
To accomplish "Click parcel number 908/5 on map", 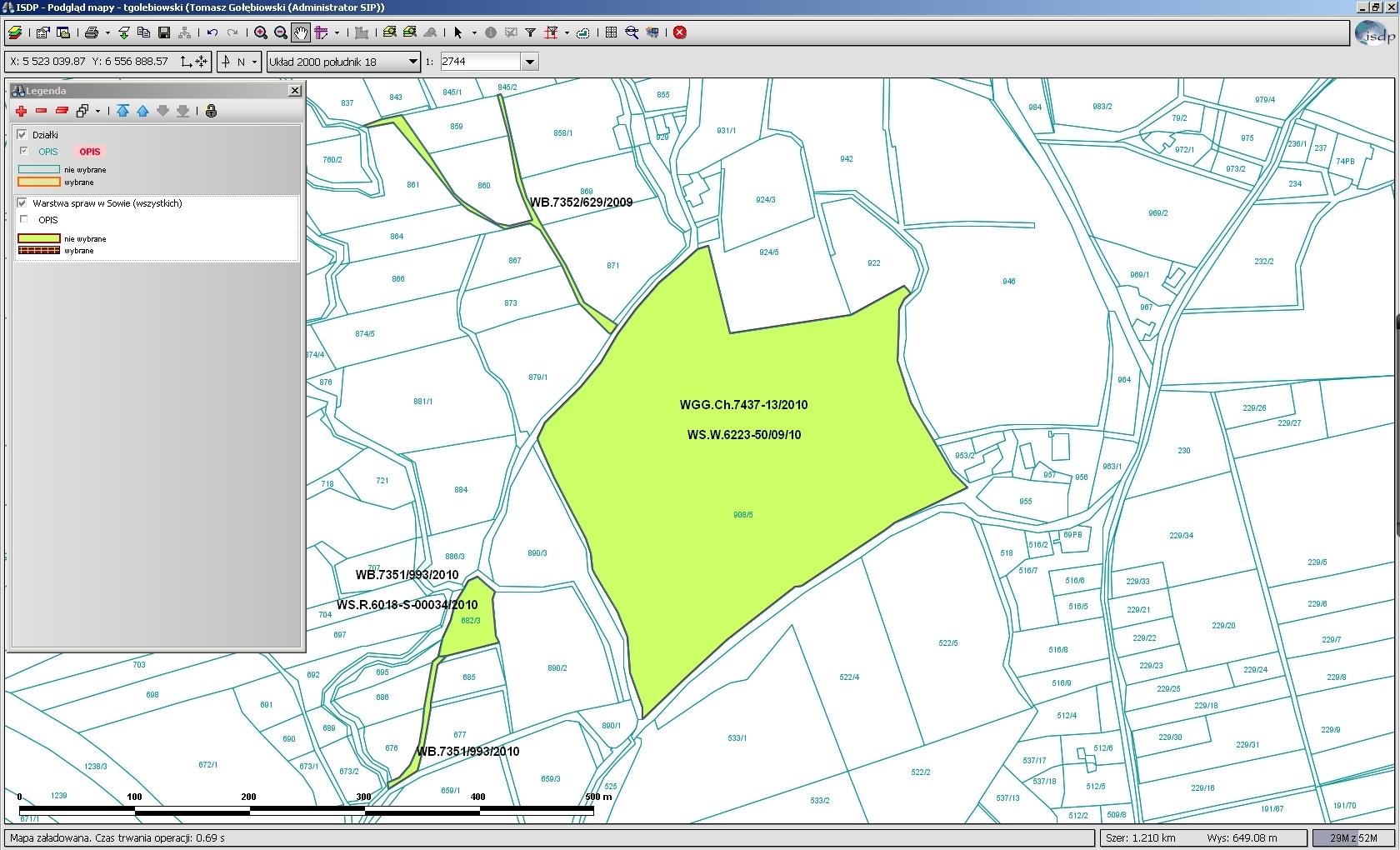I will point(743,515).
